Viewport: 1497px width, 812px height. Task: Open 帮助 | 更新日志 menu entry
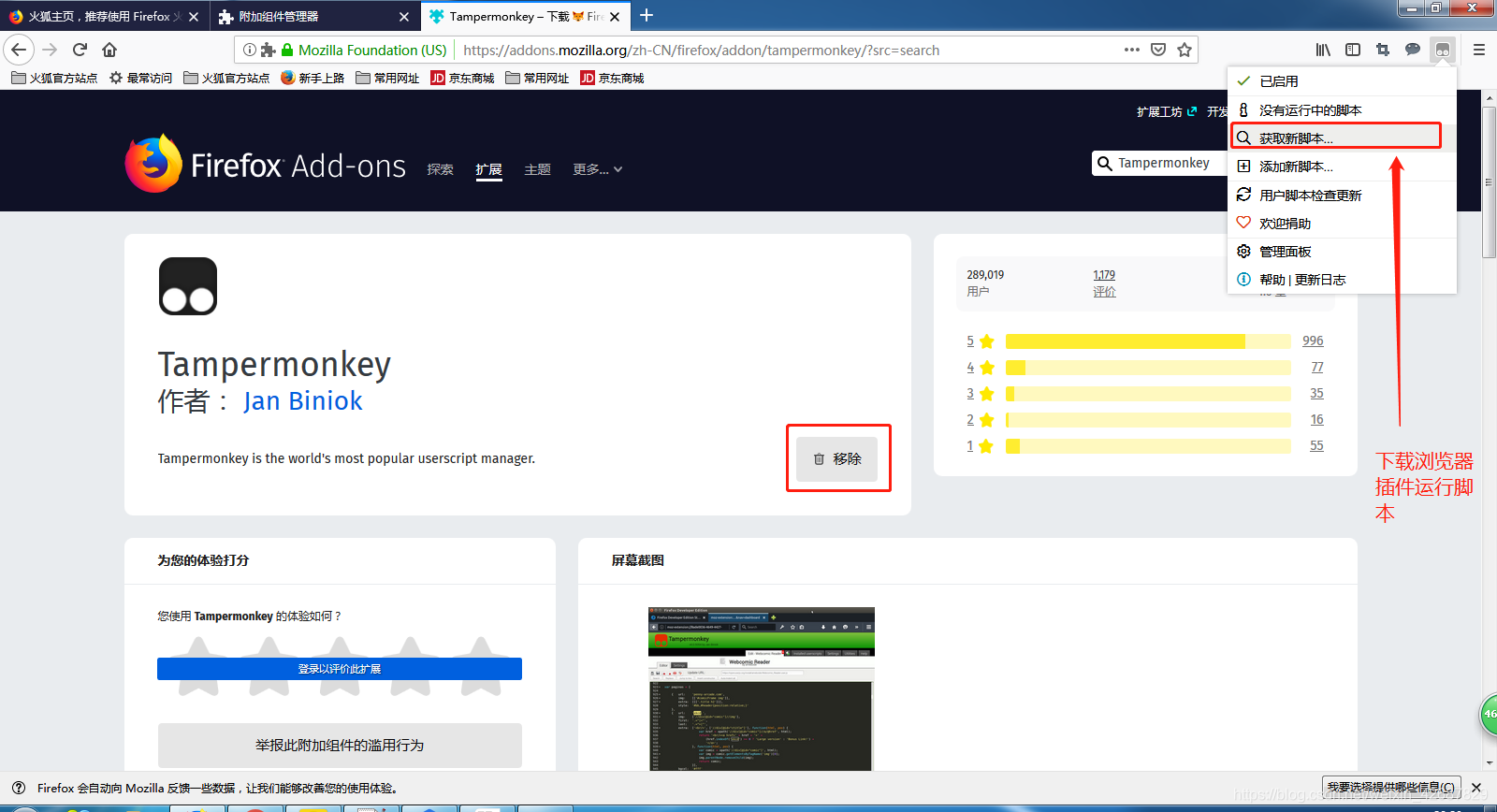coord(1342,279)
